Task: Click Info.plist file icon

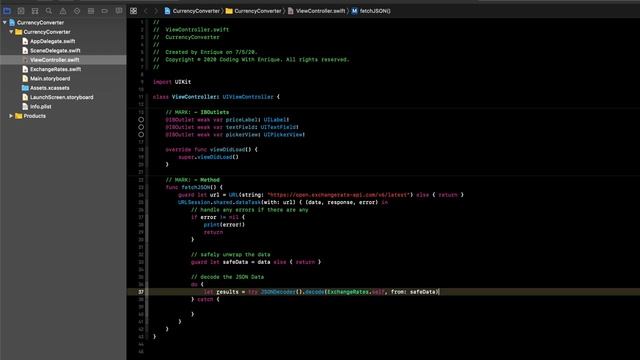Action: coord(25,107)
